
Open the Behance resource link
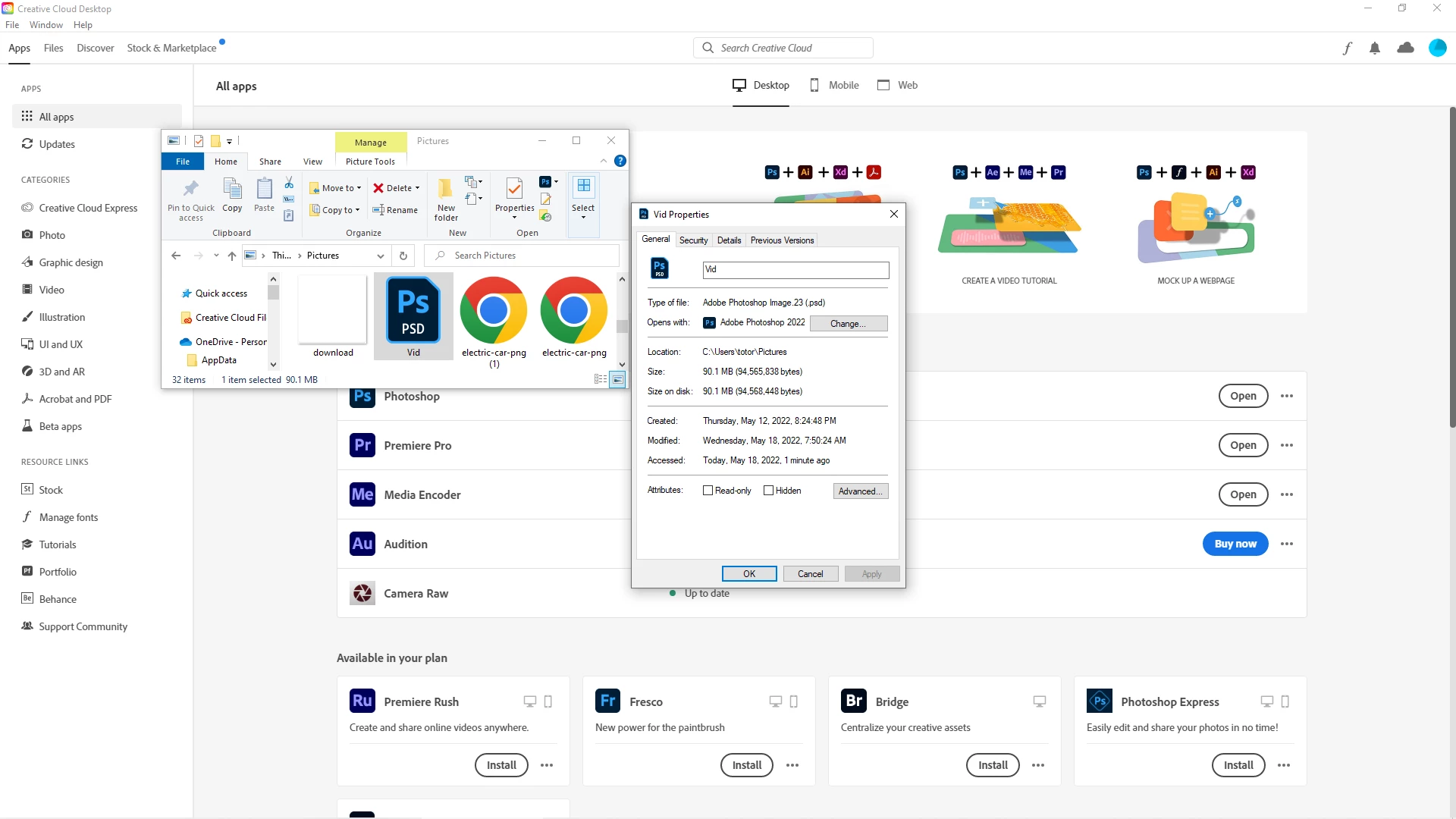coord(58,599)
